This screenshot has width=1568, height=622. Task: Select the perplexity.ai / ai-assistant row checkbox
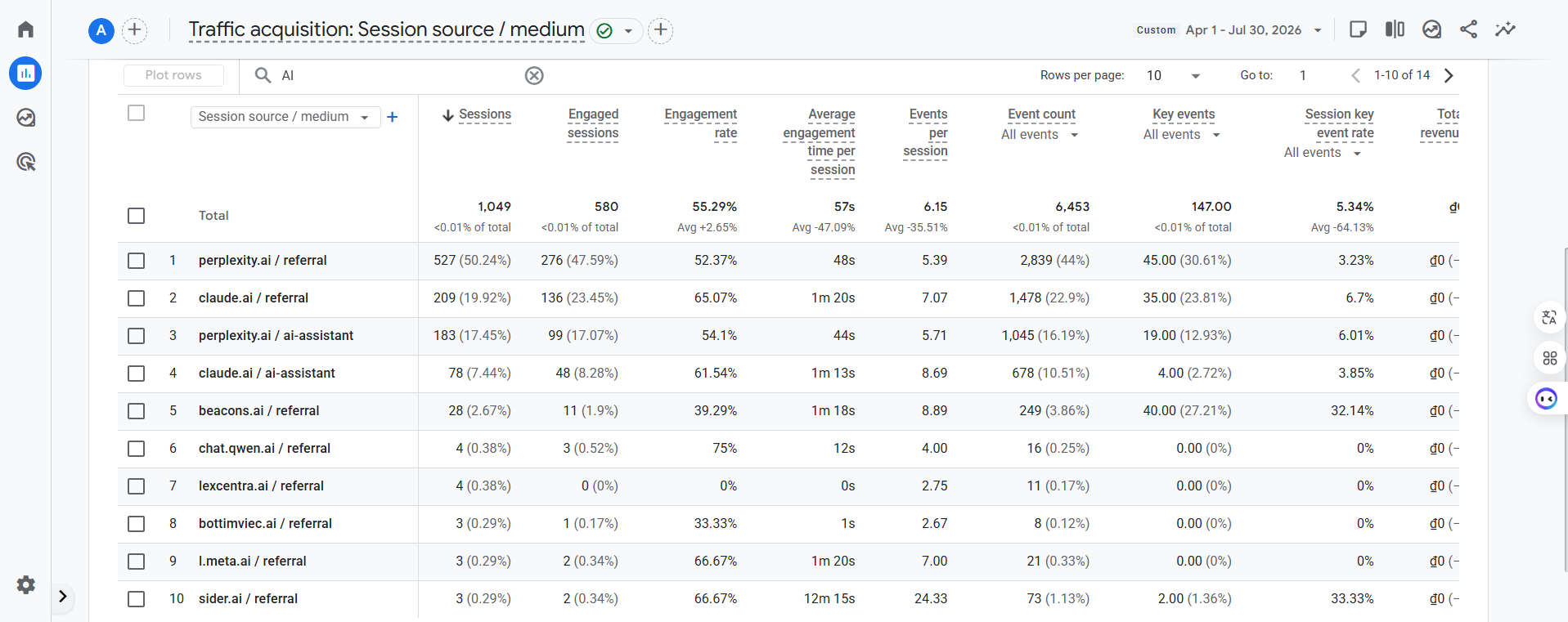click(137, 336)
